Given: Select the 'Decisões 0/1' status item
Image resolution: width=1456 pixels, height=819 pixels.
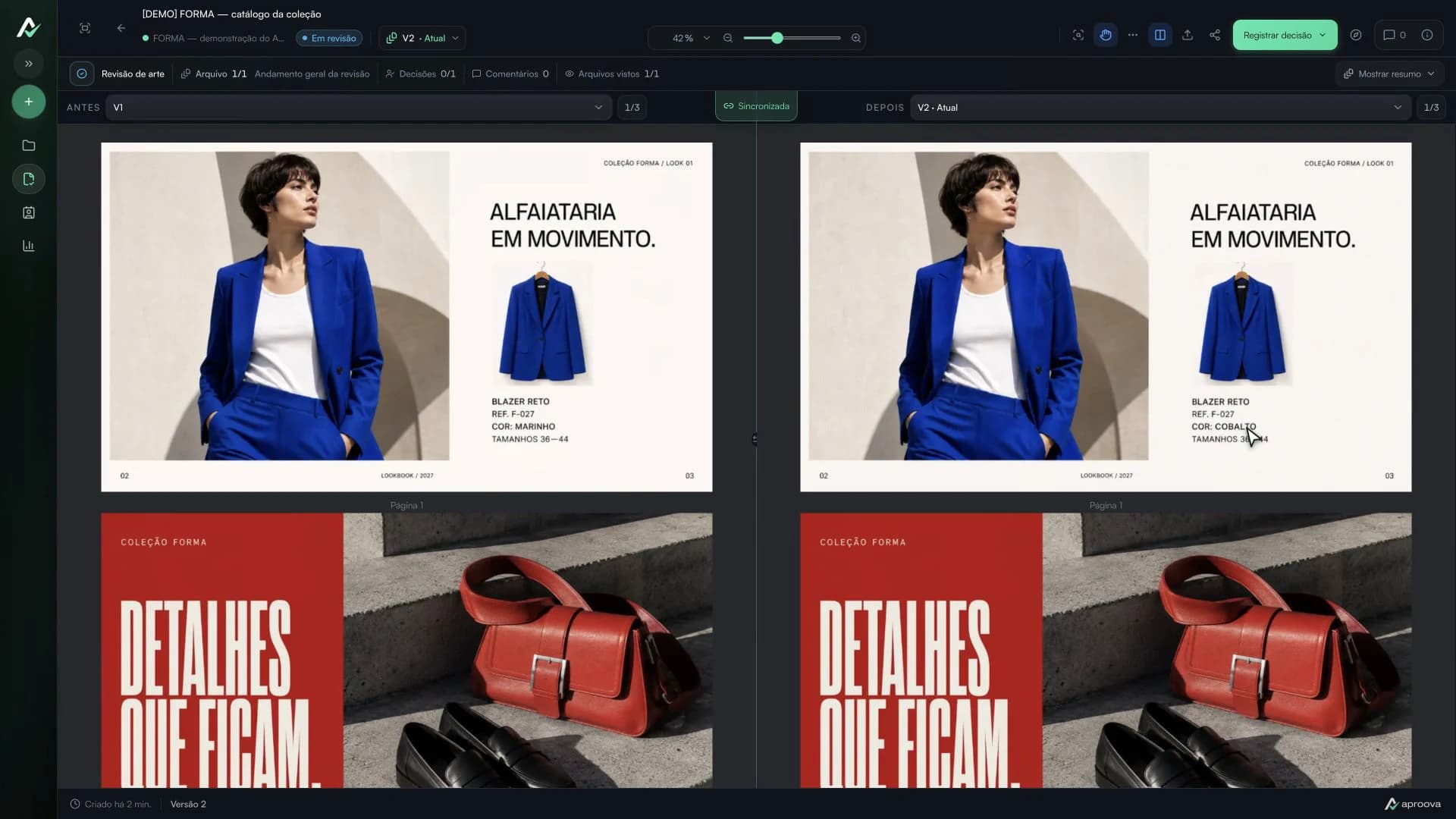Looking at the screenshot, I should (x=421, y=74).
